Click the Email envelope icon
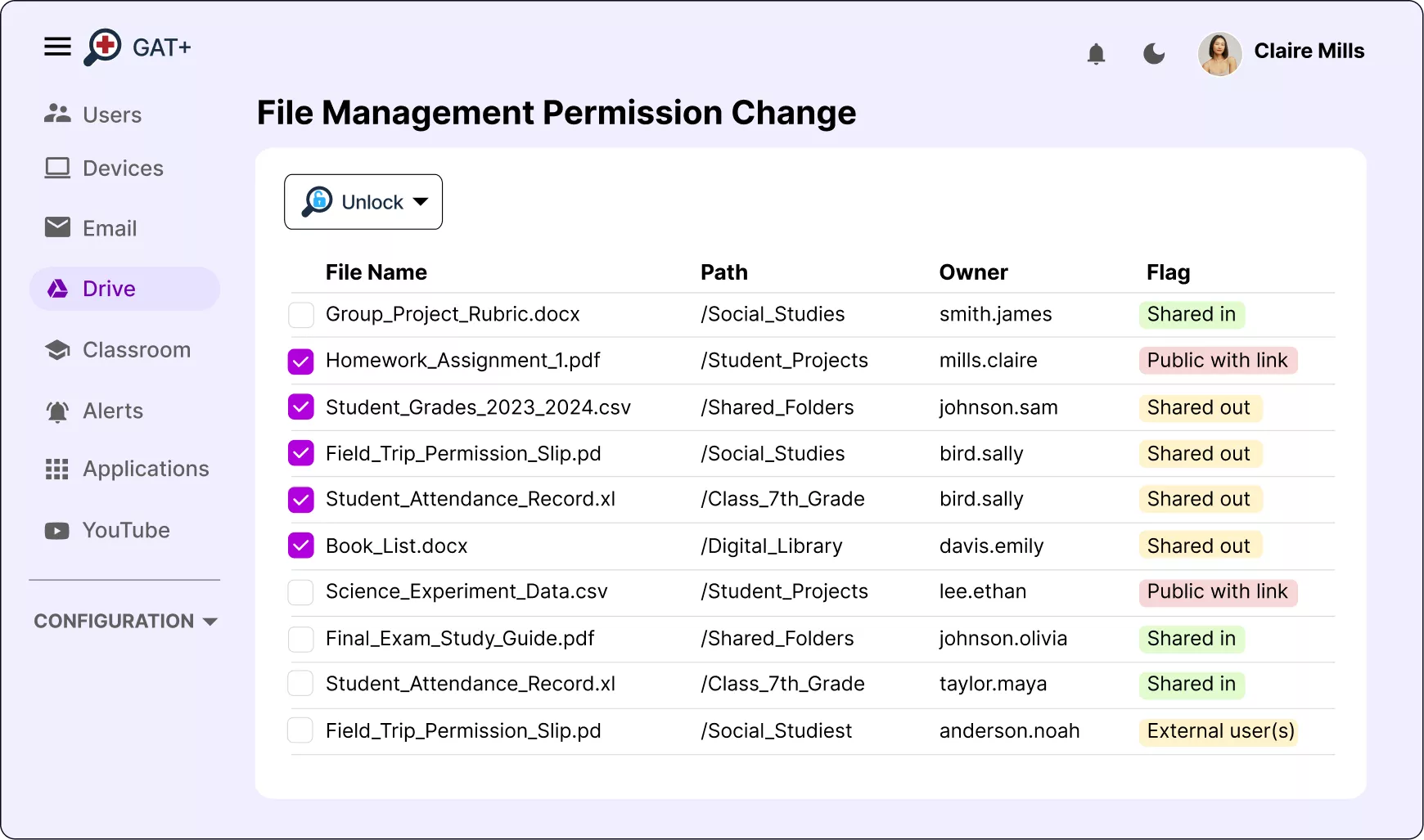Image resolution: width=1424 pixels, height=840 pixels. (x=57, y=227)
